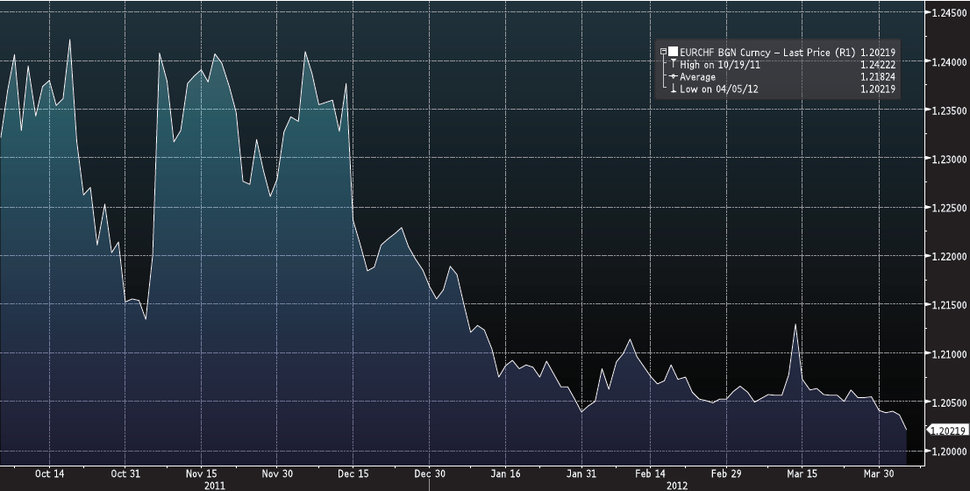The height and width of the screenshot is (491, 970).
Task: Click the 1.23500 y-axis label
Action: (949, 110)
